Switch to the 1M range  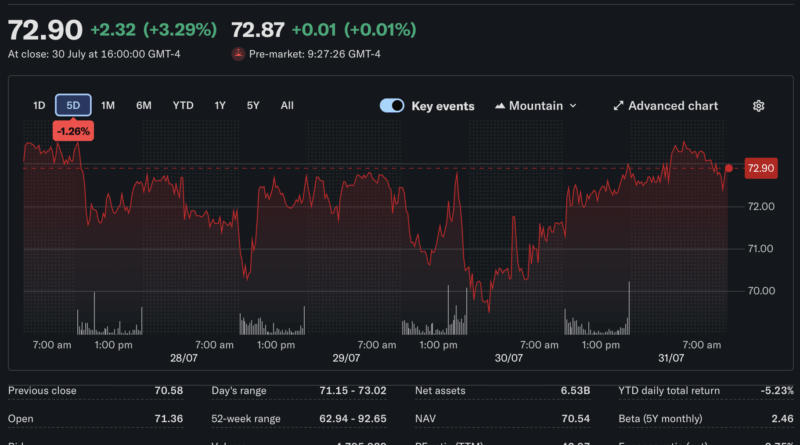coord(108,105)
